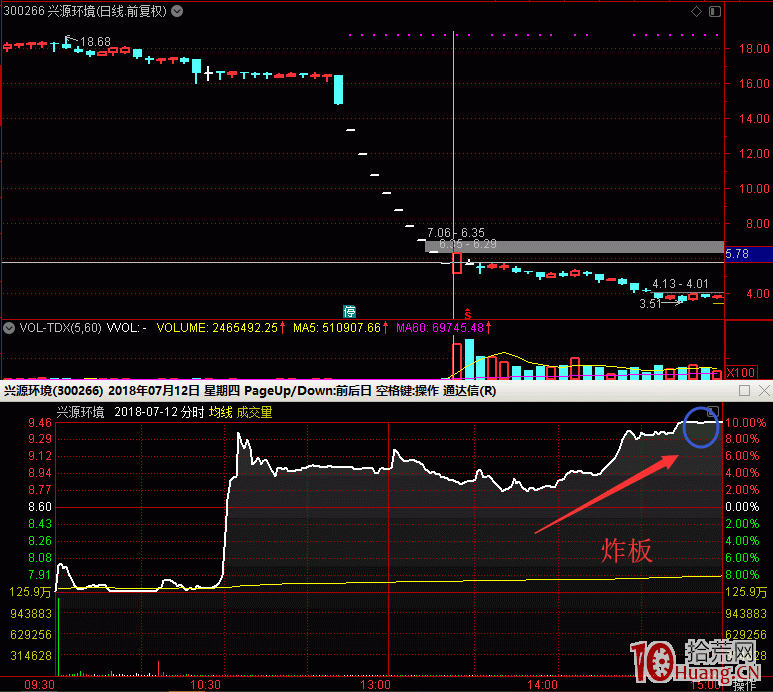Click the 8.60 previous close price label
The image size is (773, 692).
click(39, 507)
